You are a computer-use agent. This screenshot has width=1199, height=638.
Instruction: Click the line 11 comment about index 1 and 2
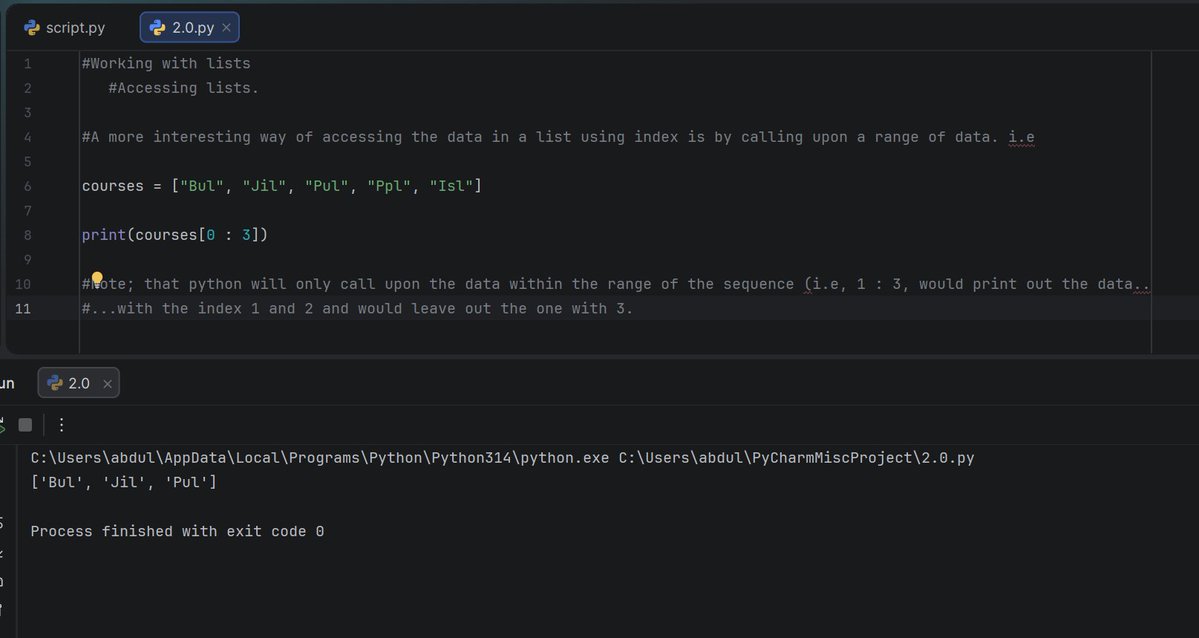point(357,308)
